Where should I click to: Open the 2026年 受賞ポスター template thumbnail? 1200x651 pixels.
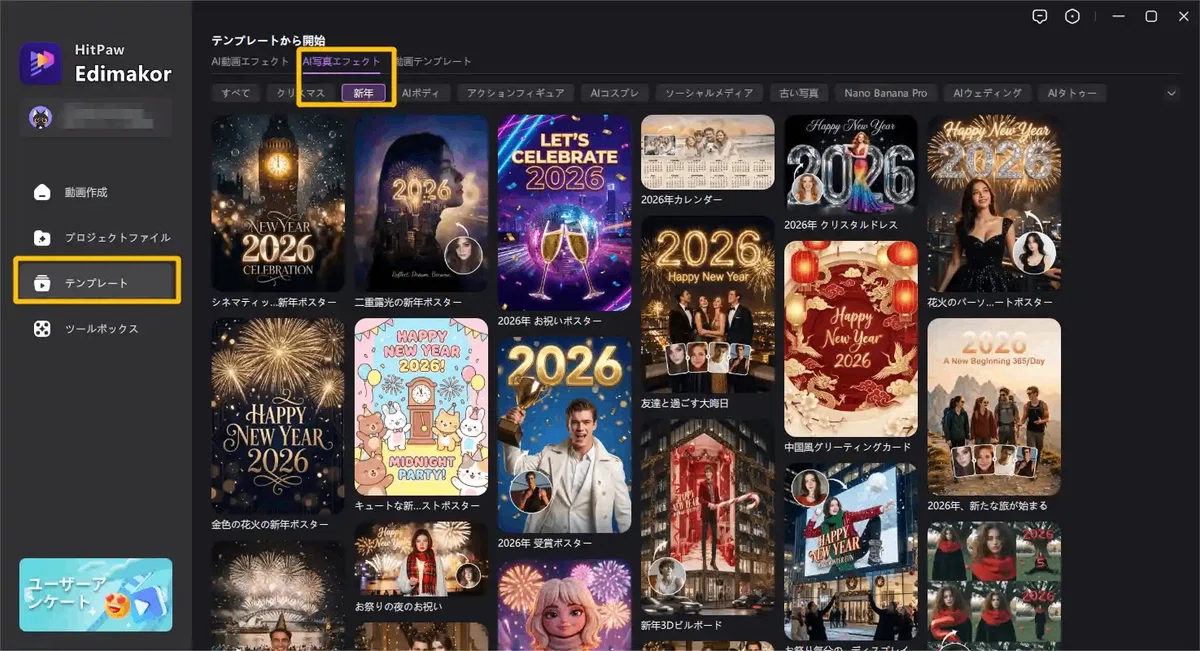point(564,435)
